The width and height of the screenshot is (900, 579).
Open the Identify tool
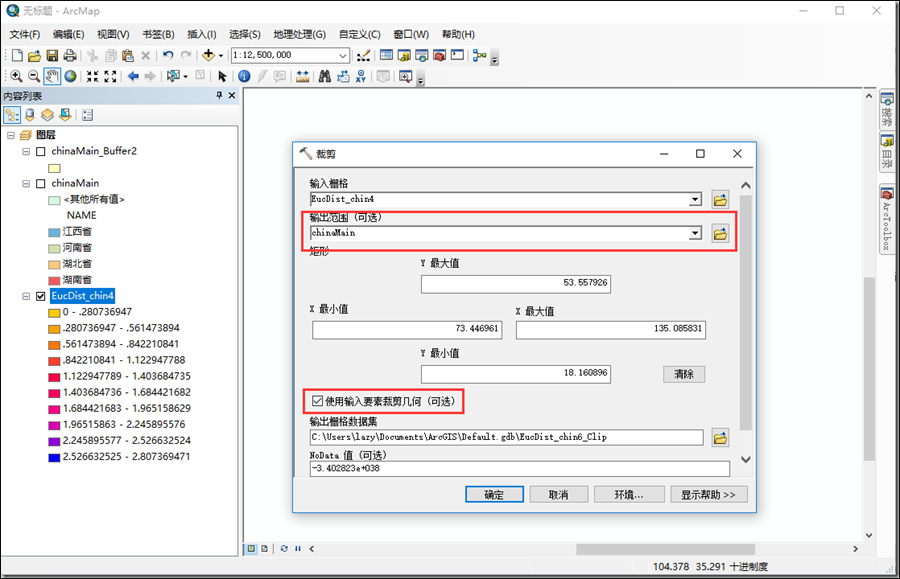(244, 76)
